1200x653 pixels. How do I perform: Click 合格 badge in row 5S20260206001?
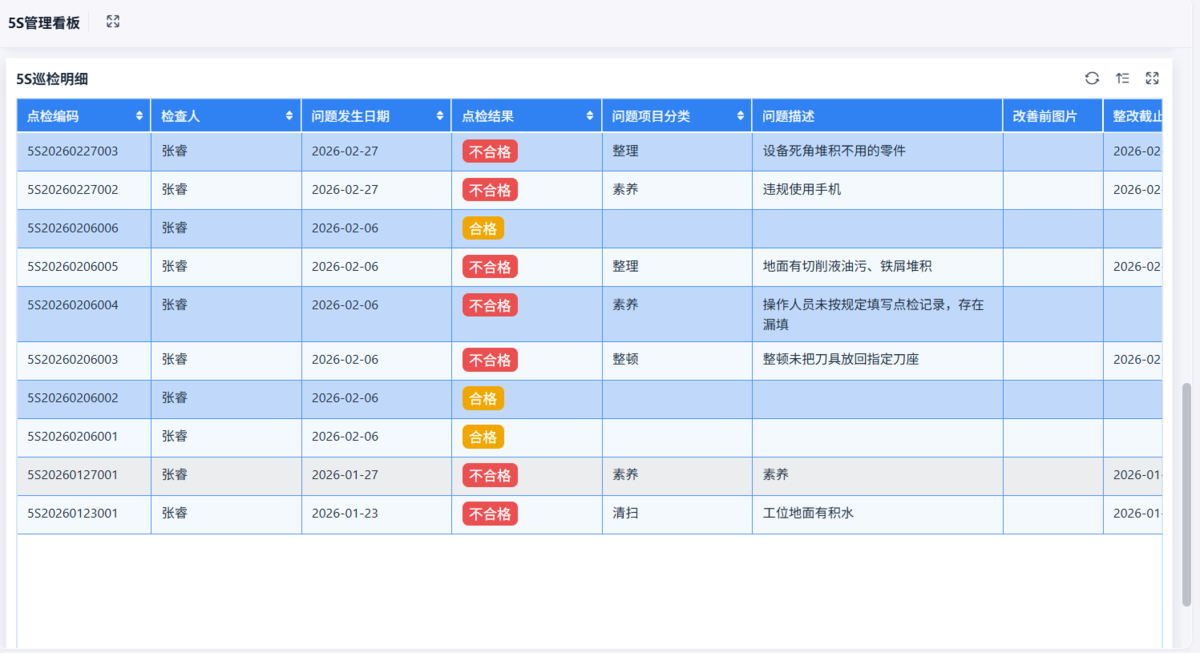click(482, 437)
